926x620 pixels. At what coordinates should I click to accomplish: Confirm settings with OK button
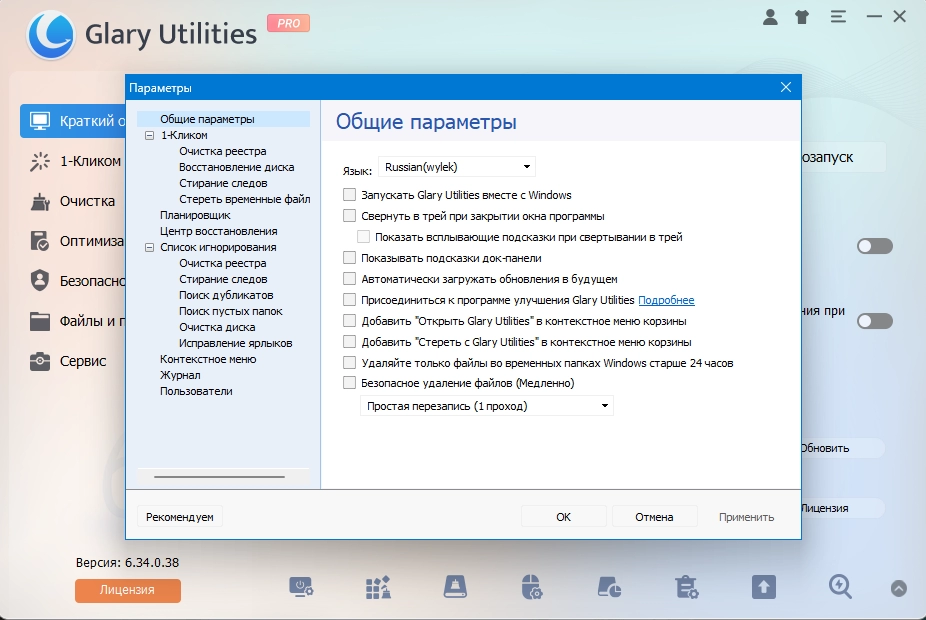coord(563,517)
